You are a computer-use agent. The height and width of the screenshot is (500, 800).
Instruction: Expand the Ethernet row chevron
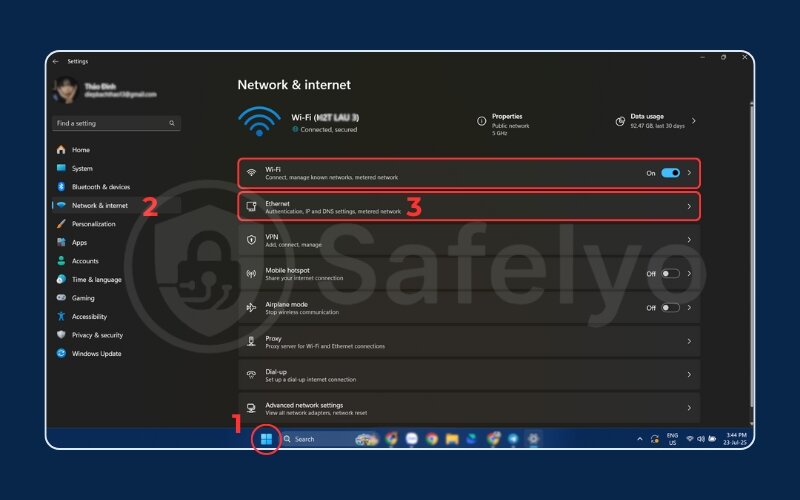[689, 207]
